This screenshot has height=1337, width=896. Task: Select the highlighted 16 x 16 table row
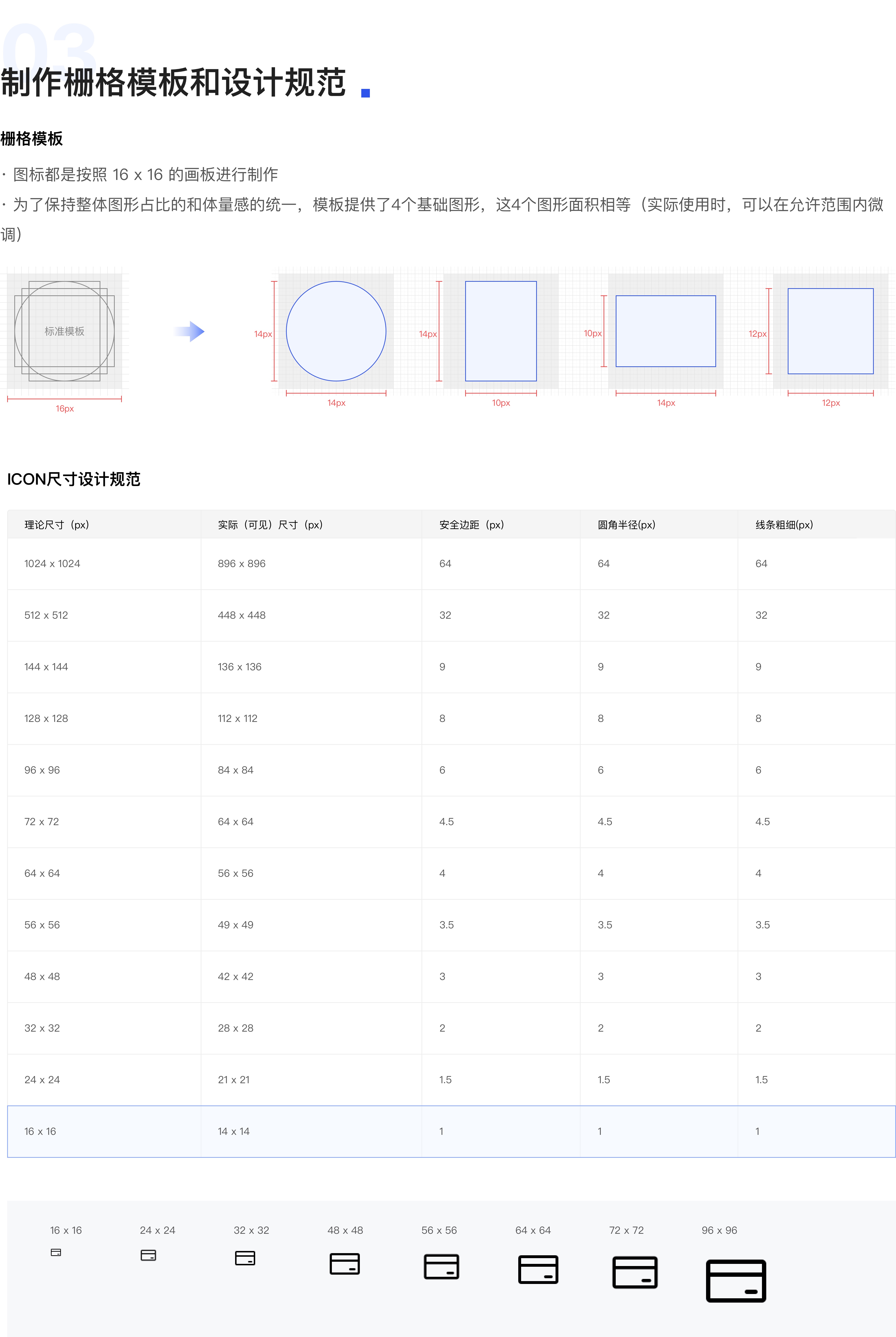(451, 1131)
